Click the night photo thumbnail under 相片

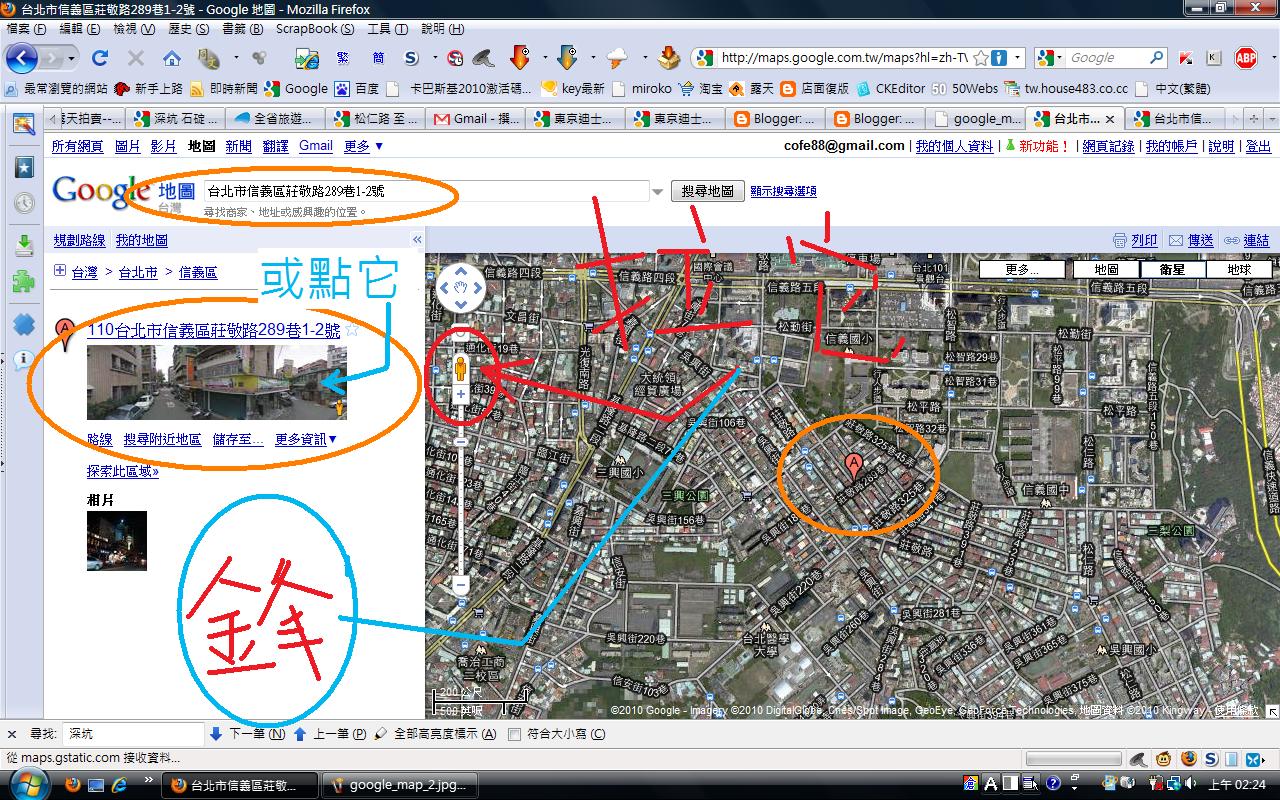pyautogui.click(x=116, y=541)
